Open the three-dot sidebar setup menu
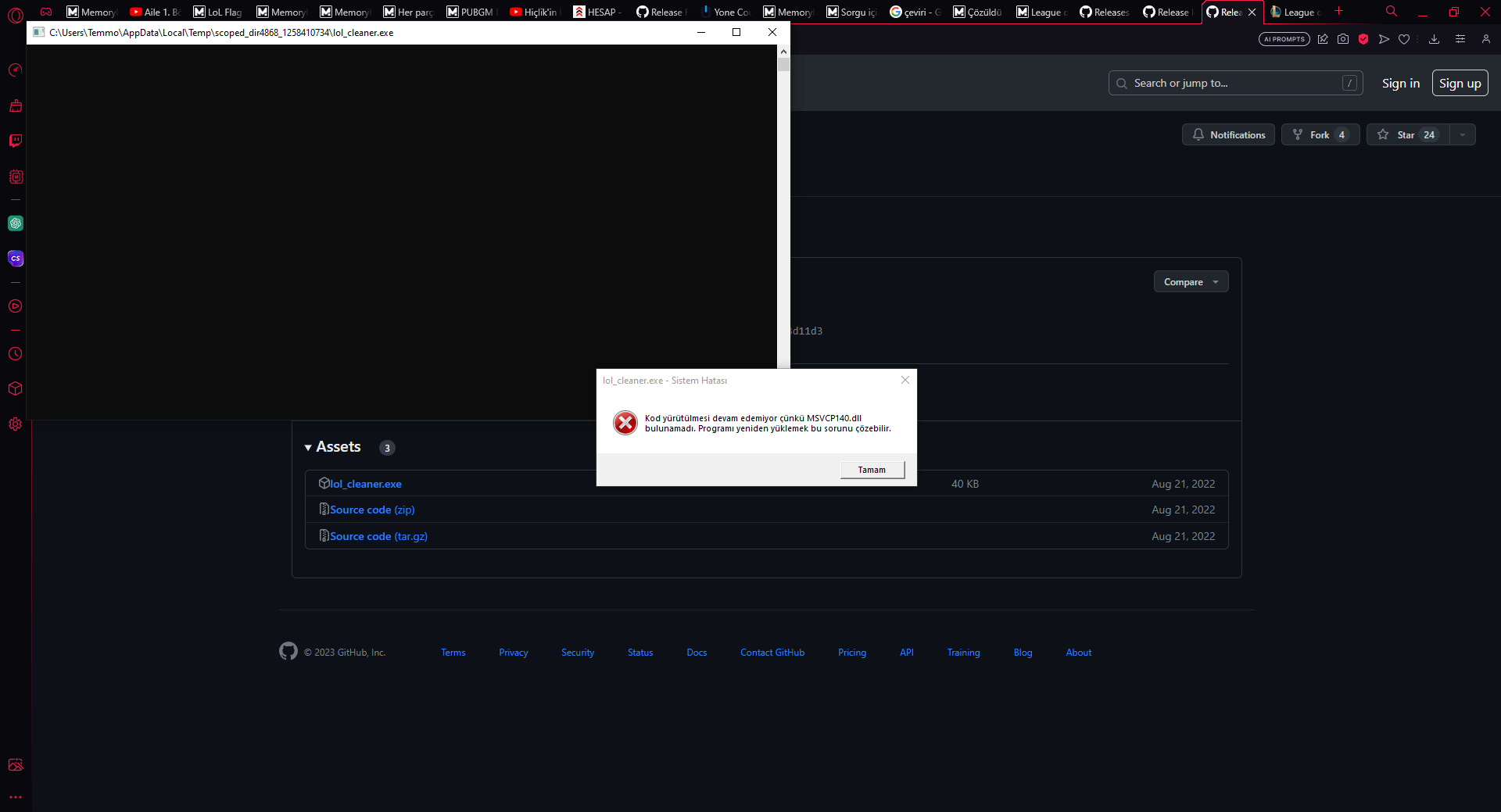The height and width of the screenshot is (812, 1501). 16,798
